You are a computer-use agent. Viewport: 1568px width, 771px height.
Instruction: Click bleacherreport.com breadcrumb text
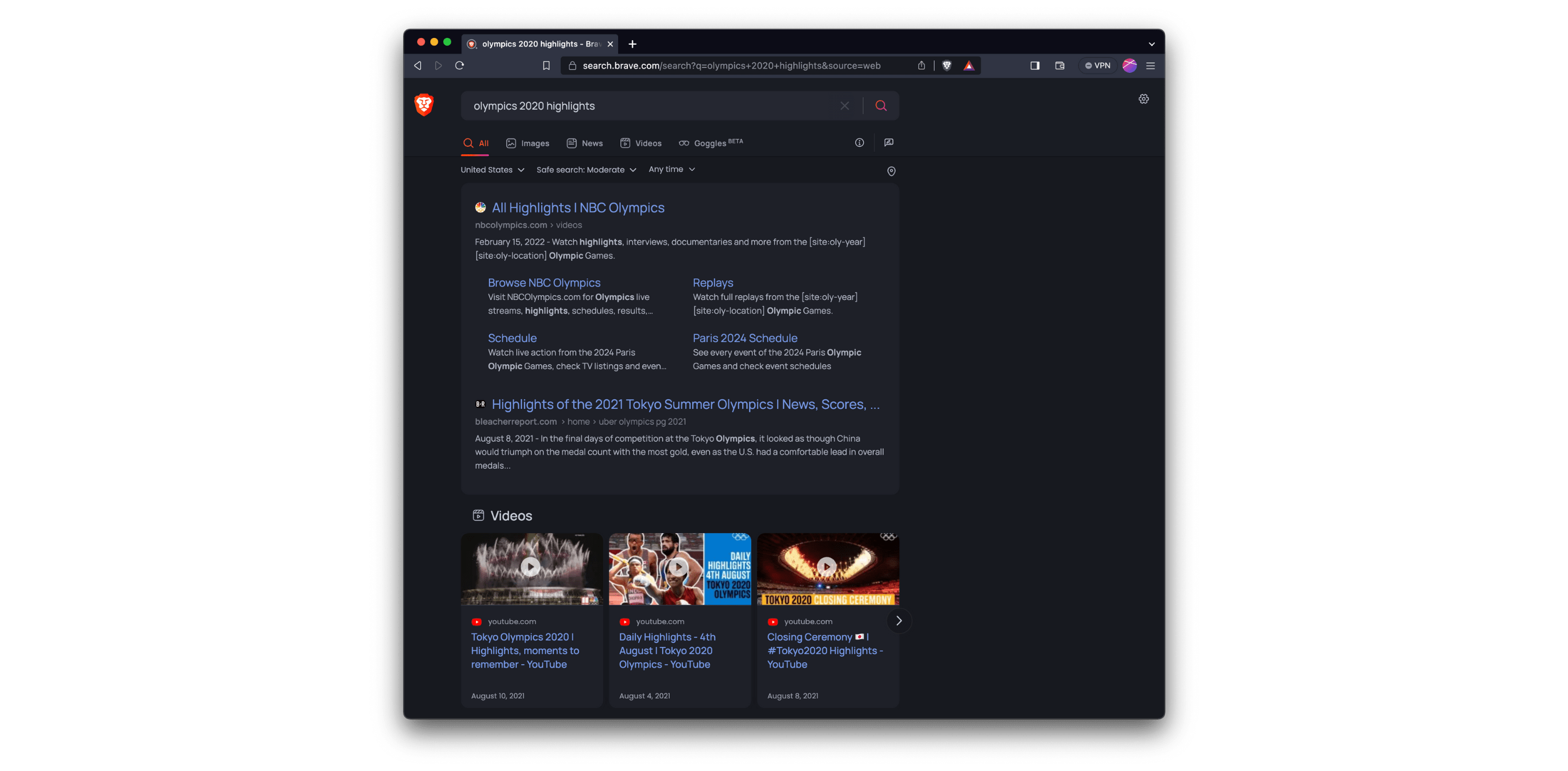pos(515,422)
